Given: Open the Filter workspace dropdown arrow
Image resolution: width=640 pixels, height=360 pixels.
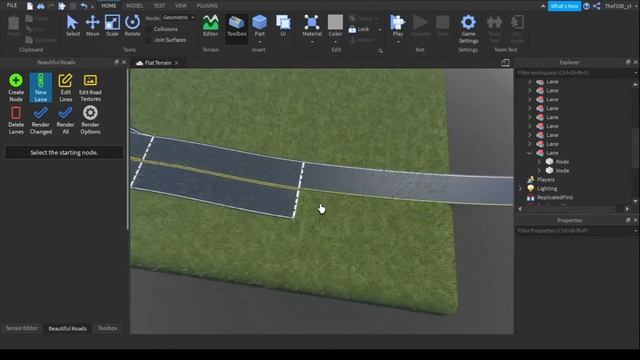Looking at the screenshot, I should (x=636, y=73).
